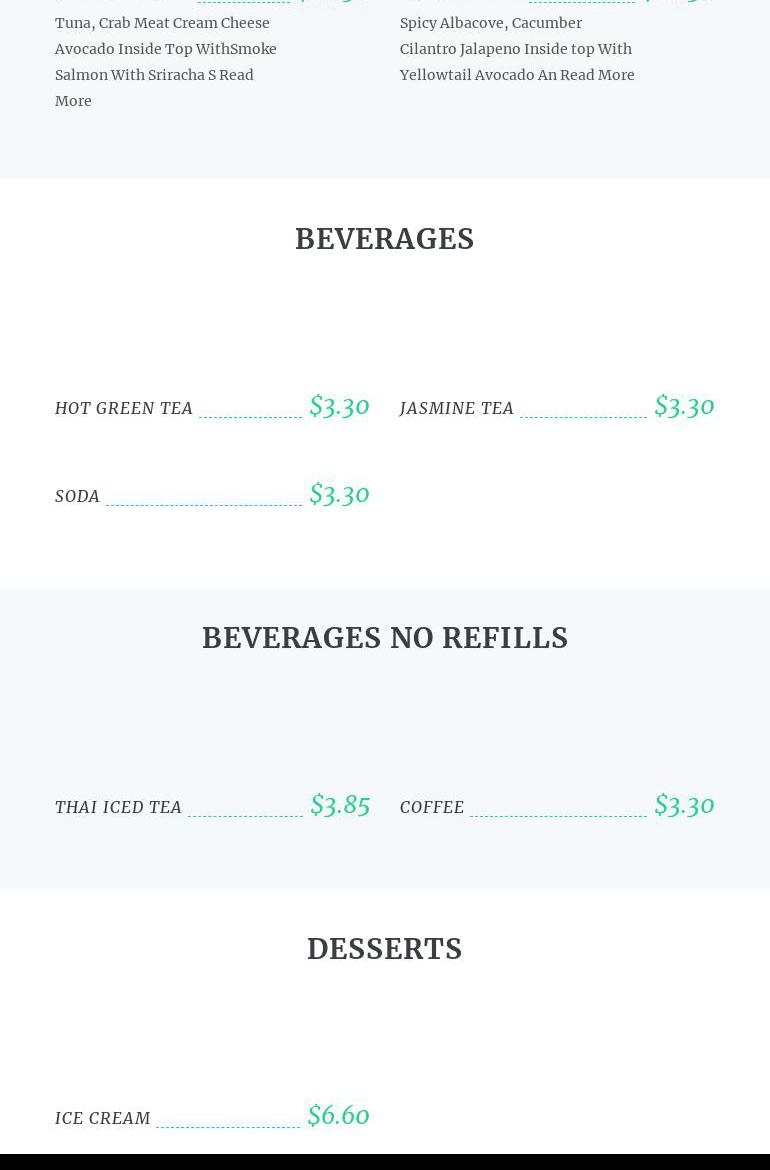Select the Beverages No Refills heading
The image size is (770, 1170).
pos(384,638)
